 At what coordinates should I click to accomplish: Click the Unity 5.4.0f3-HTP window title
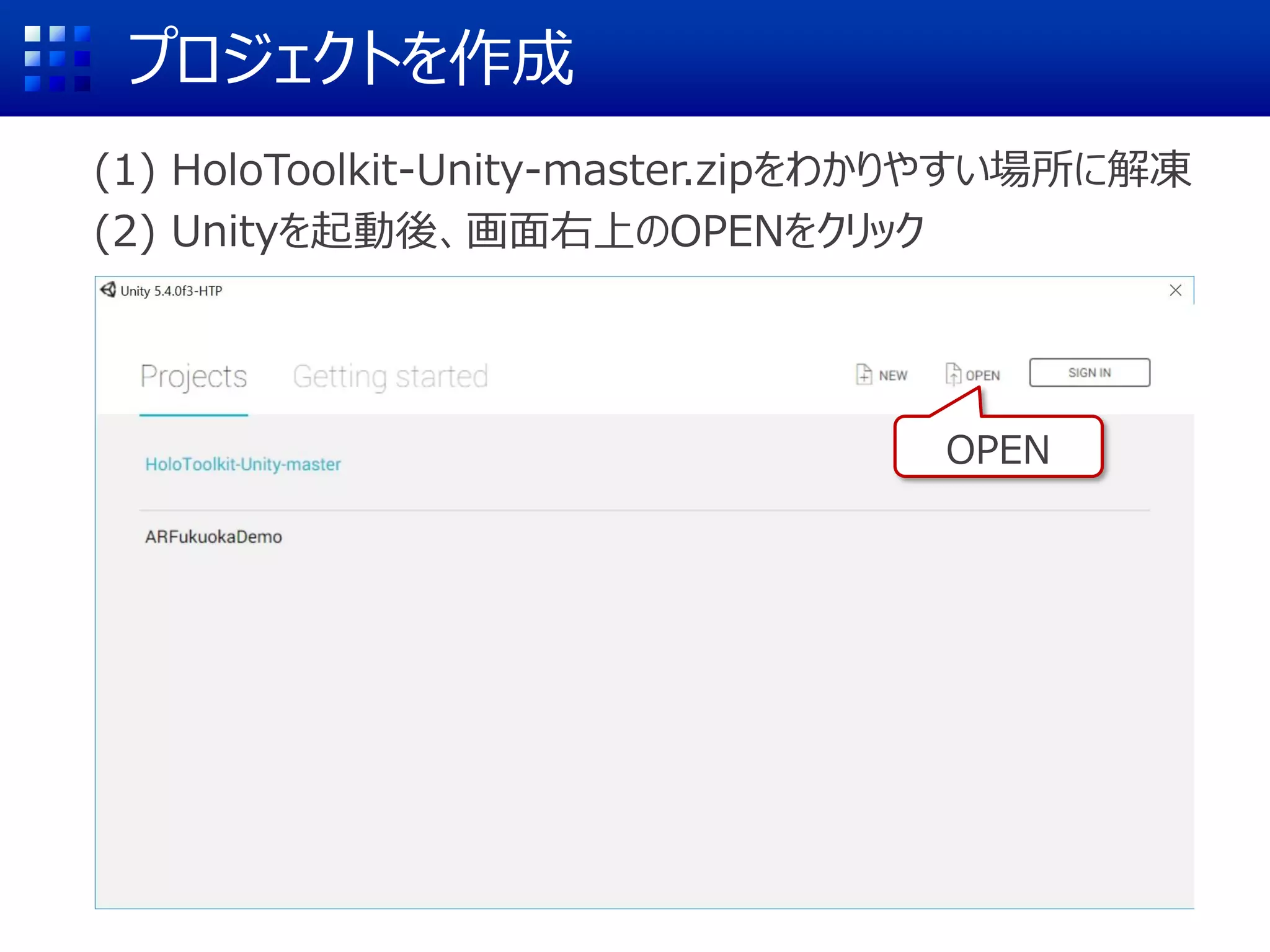pyautogui.click(x=171, y=291)
